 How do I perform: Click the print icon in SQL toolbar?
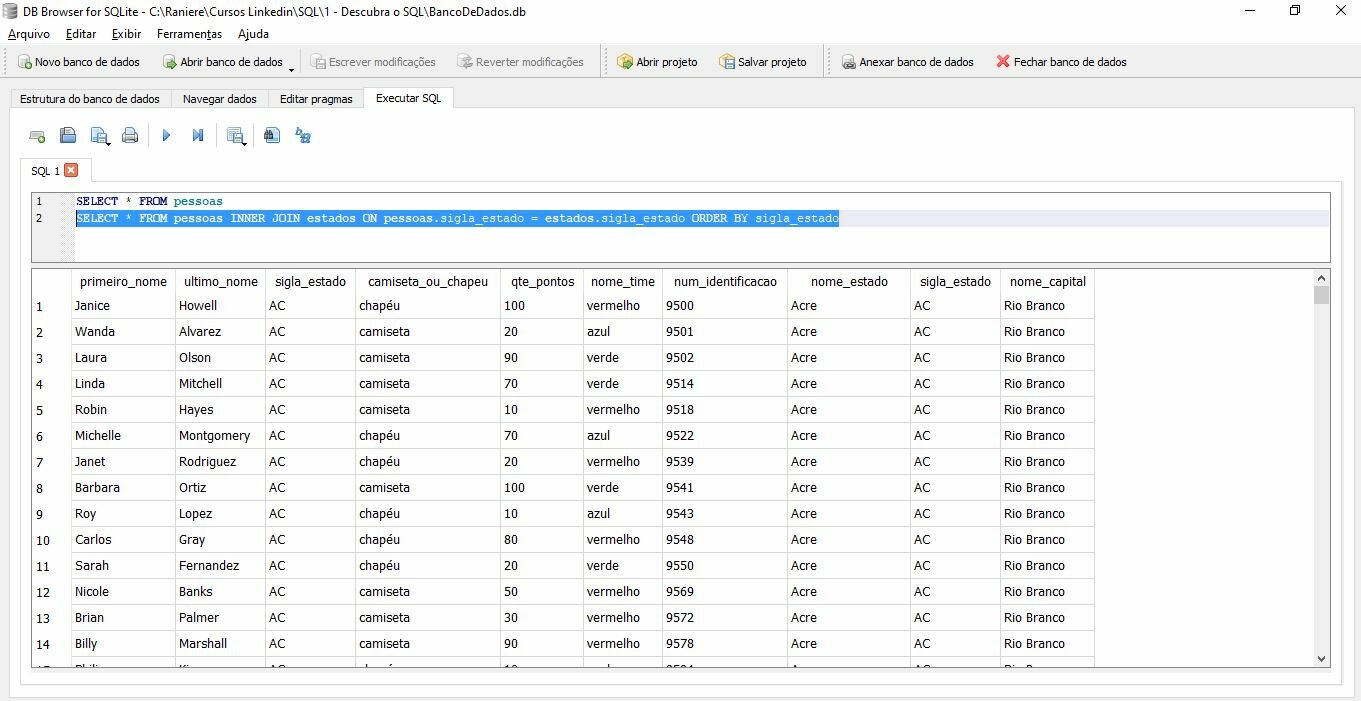click(x=130, y=136)
